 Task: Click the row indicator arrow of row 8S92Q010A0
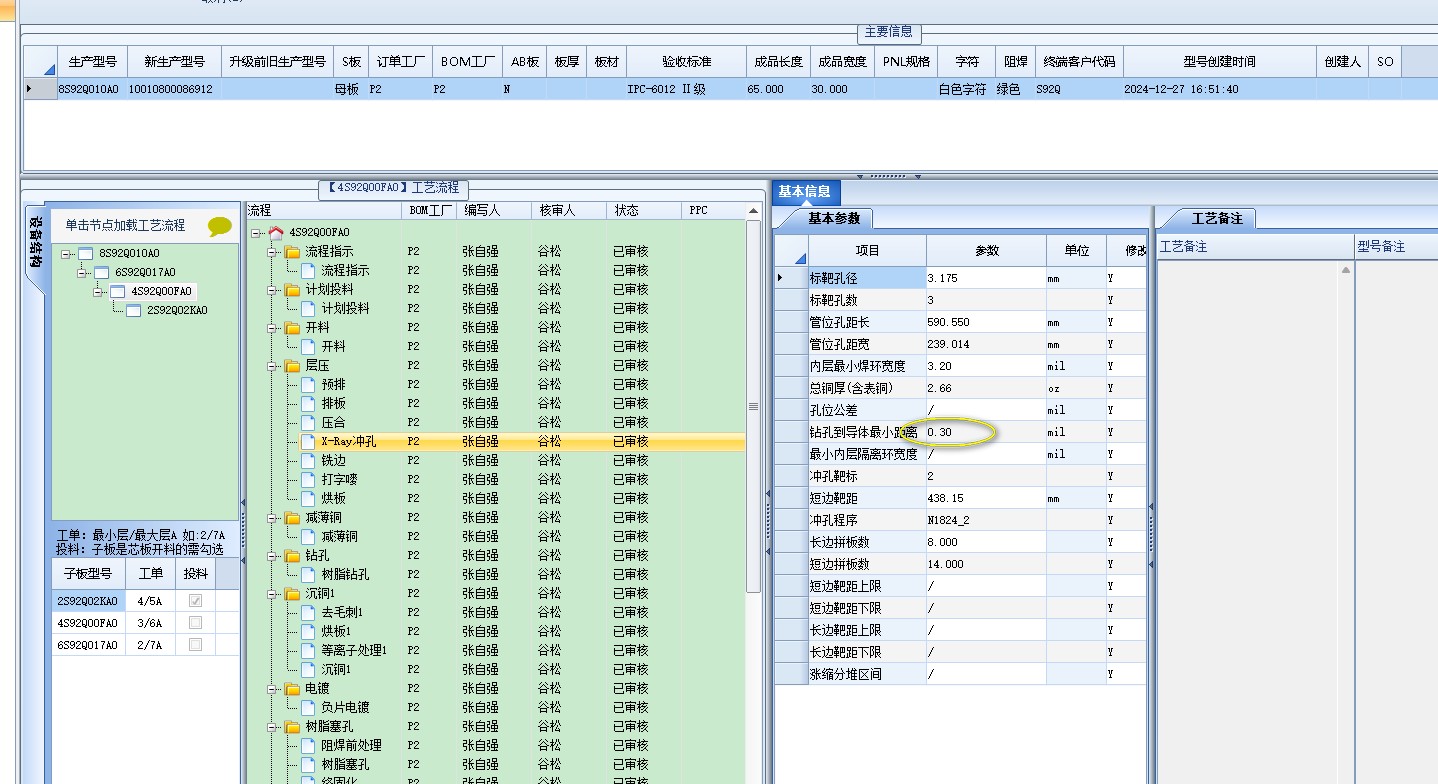(29, 89)
